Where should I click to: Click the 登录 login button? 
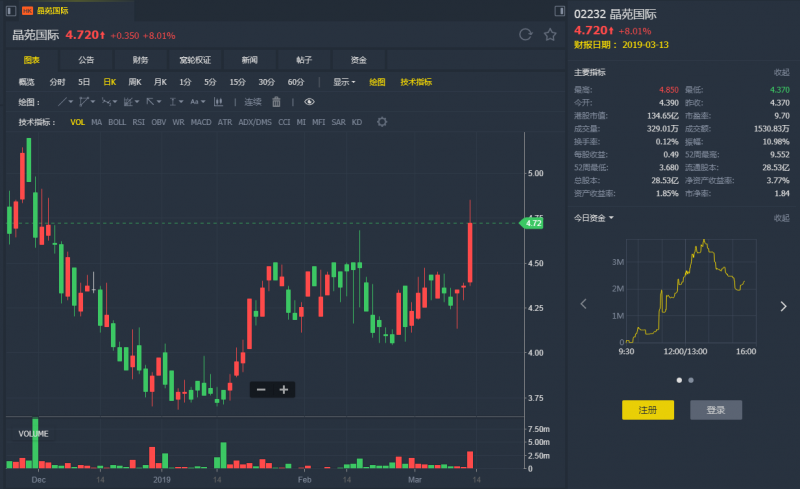click(716, 410)
